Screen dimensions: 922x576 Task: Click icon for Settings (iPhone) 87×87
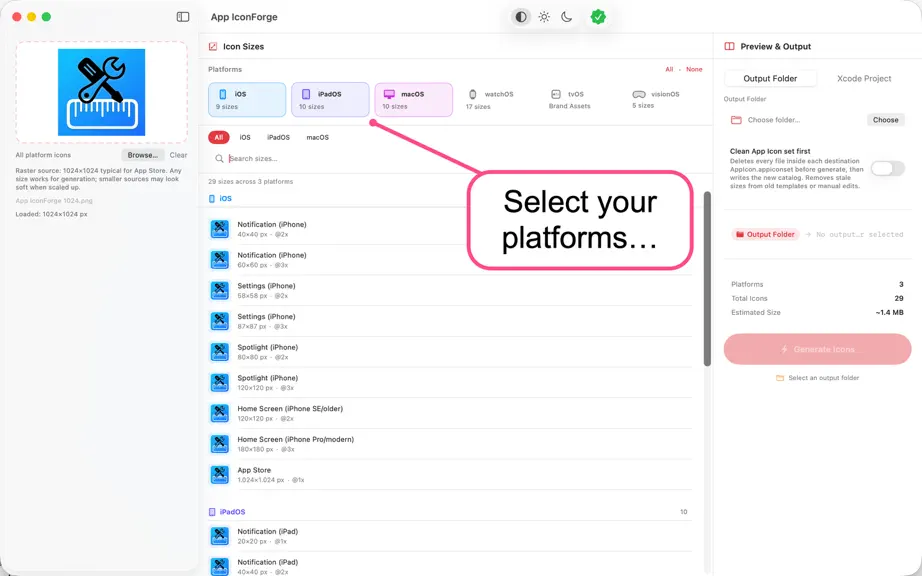click(220, 322)
